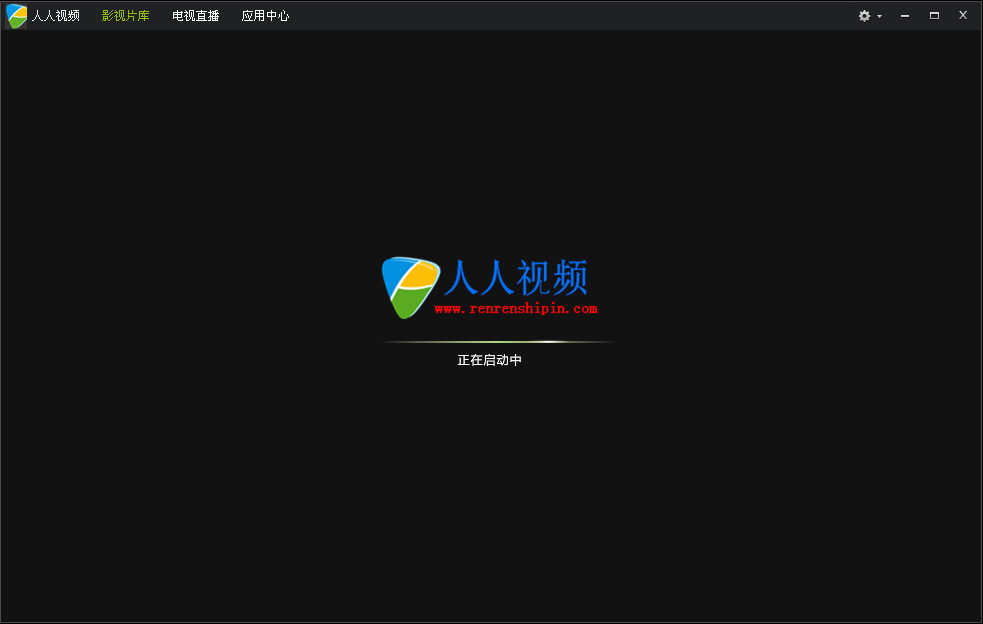This screenshot has height=624, width=983.
Task: Click the loading progress bar
Action: click(497, 342)
